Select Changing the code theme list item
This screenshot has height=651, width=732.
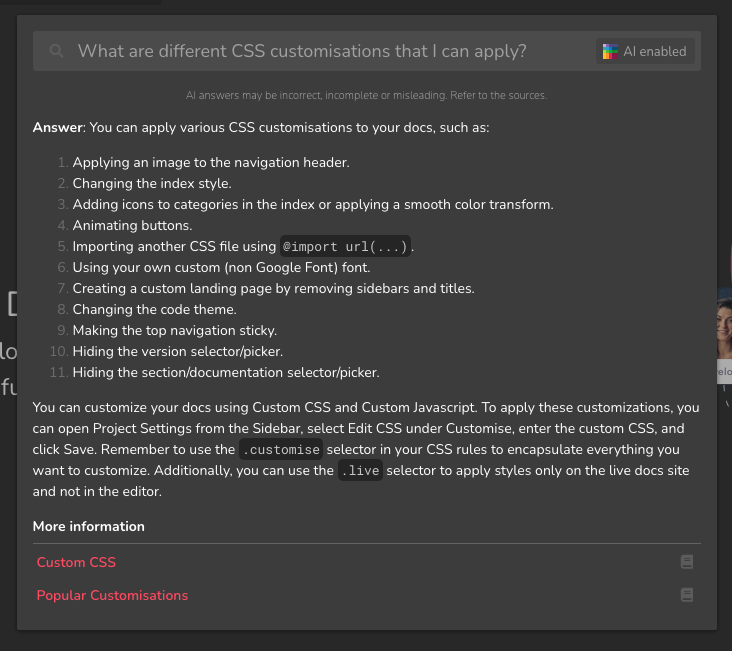click(154, 309)
